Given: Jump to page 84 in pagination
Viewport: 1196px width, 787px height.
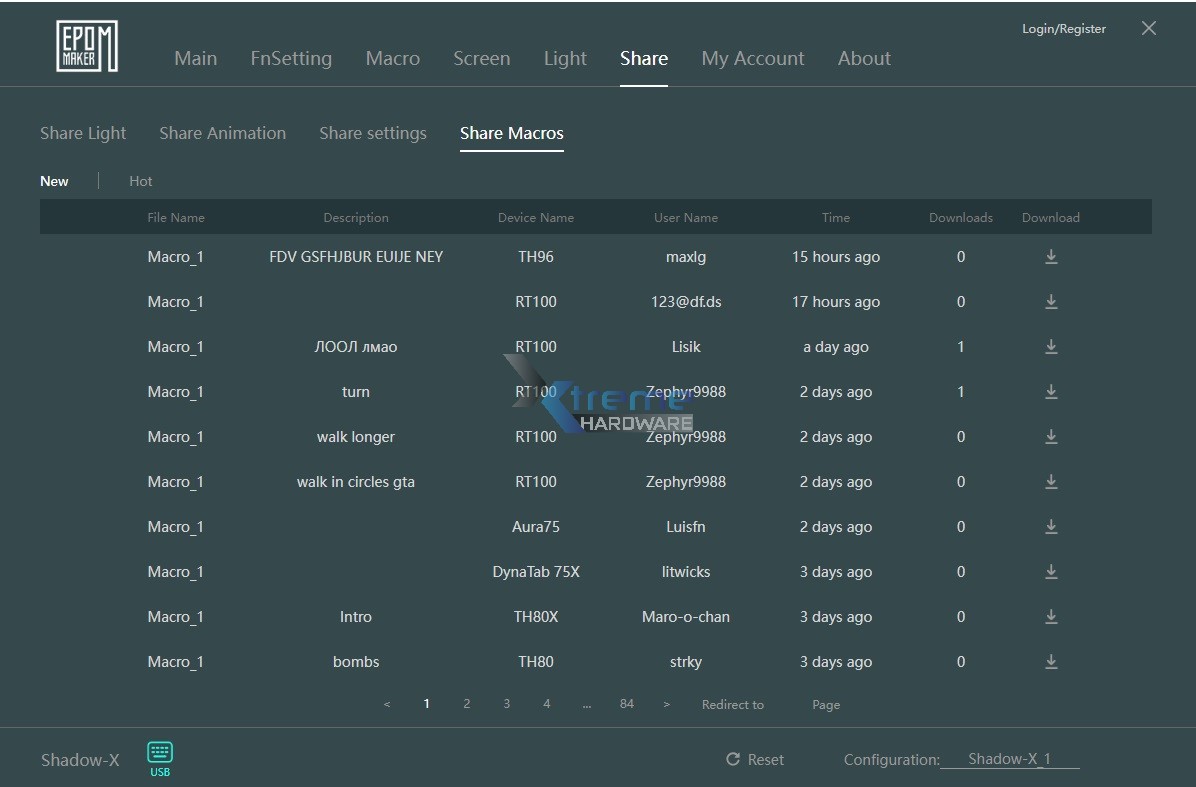Looking at the screenshot, I should [x=627, y=704].
